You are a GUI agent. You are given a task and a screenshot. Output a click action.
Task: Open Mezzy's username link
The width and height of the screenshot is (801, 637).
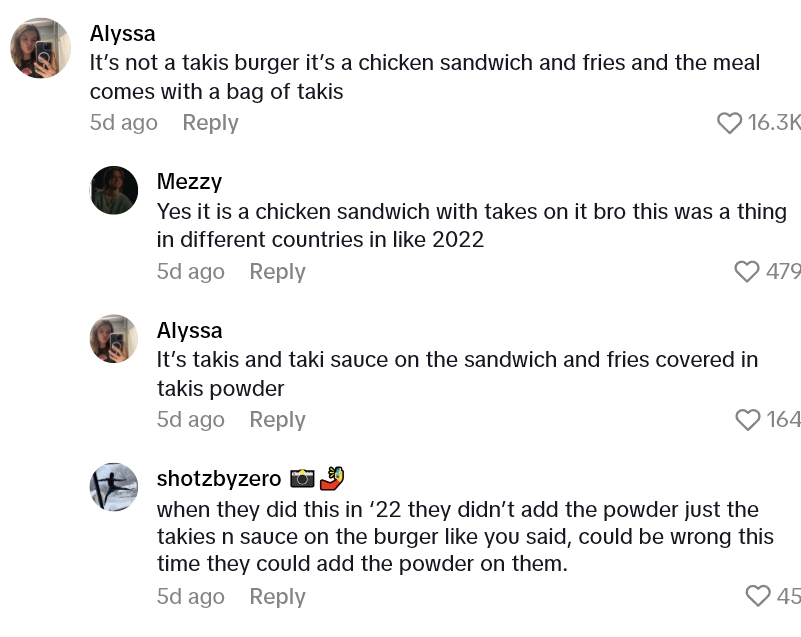point(189,182)
